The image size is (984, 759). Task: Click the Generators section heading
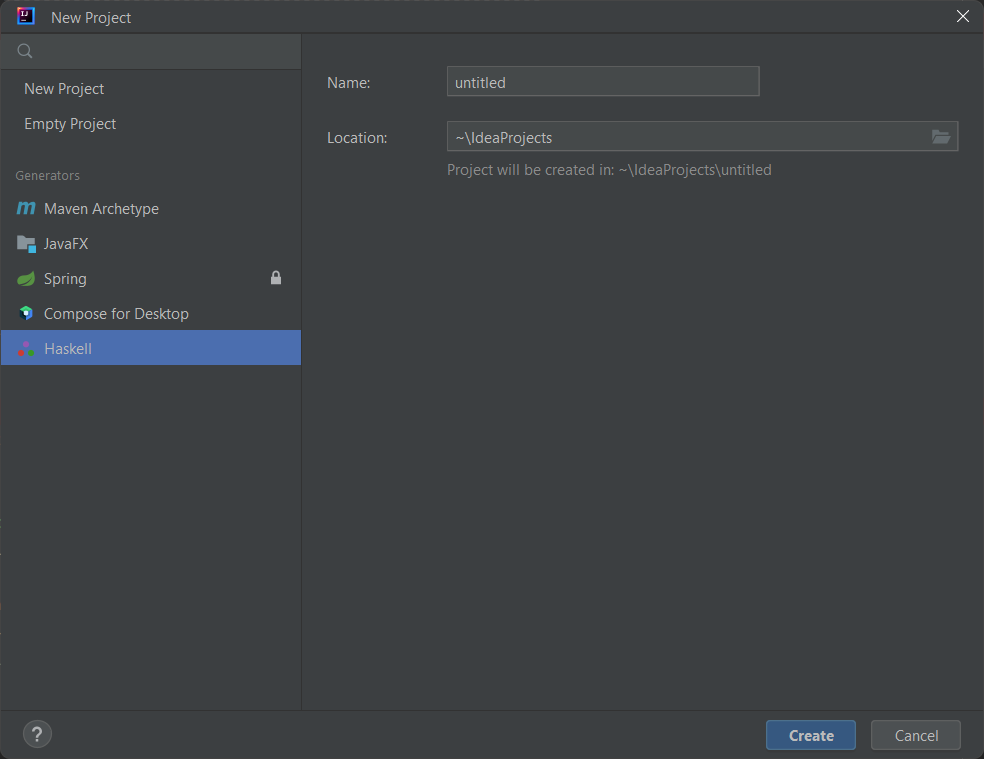48,176
